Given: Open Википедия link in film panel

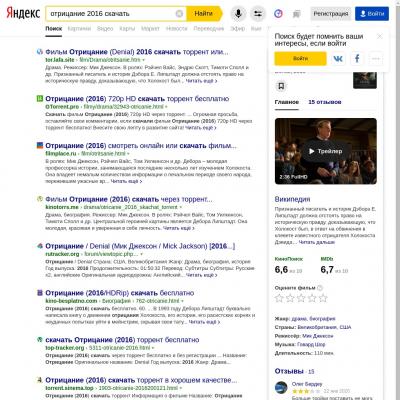Looking at the screenshot, I should point(292,199).
